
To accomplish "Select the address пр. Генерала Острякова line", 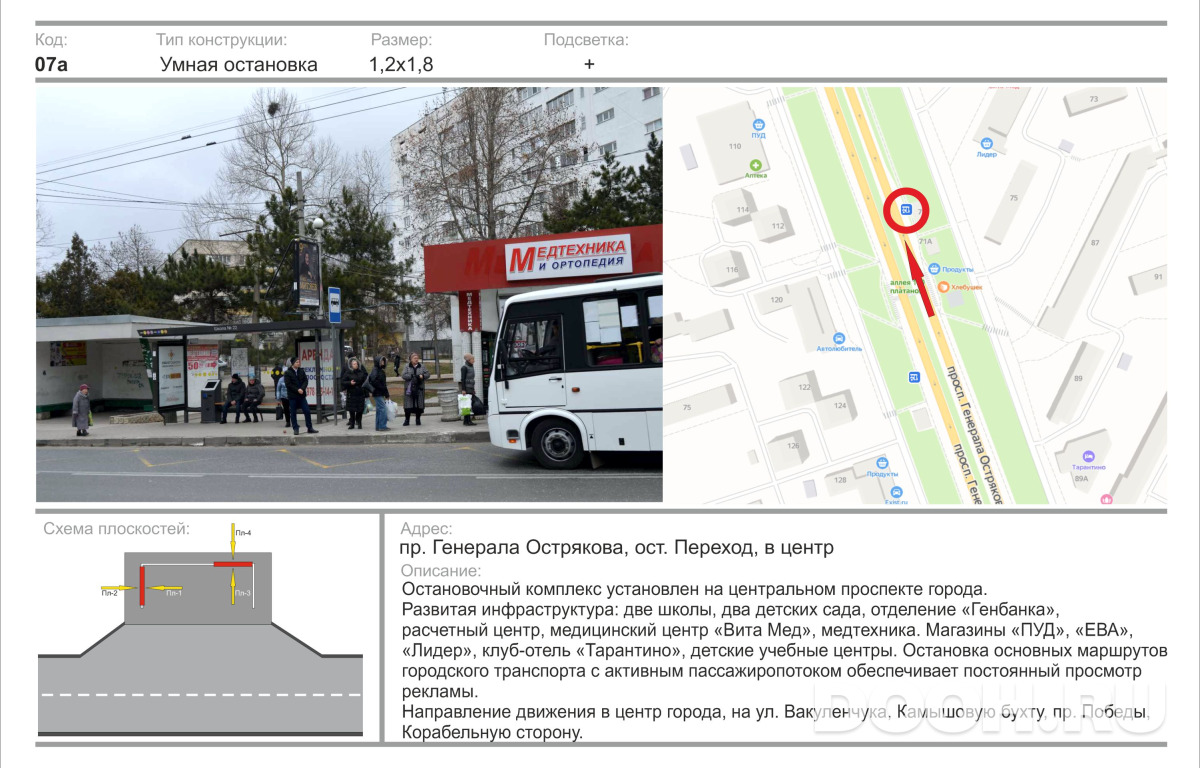I will tap(617, 548).
